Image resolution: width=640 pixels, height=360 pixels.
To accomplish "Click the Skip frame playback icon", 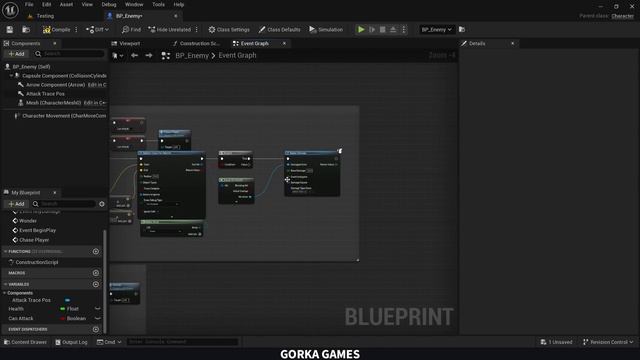I will click(372, 29).
